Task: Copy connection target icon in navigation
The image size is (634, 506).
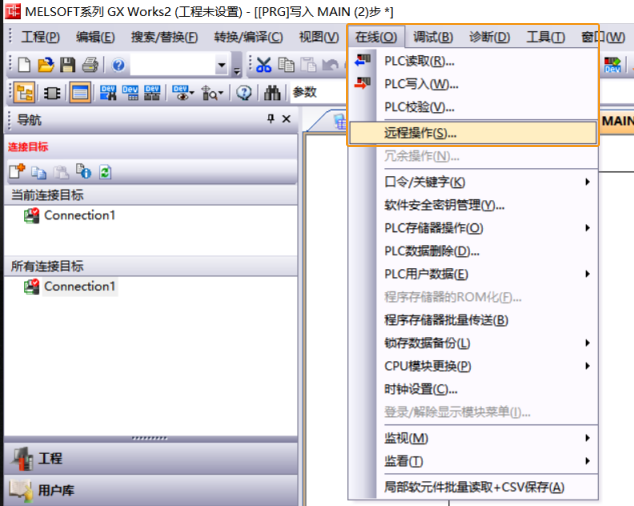Action: tap(39, 172)
